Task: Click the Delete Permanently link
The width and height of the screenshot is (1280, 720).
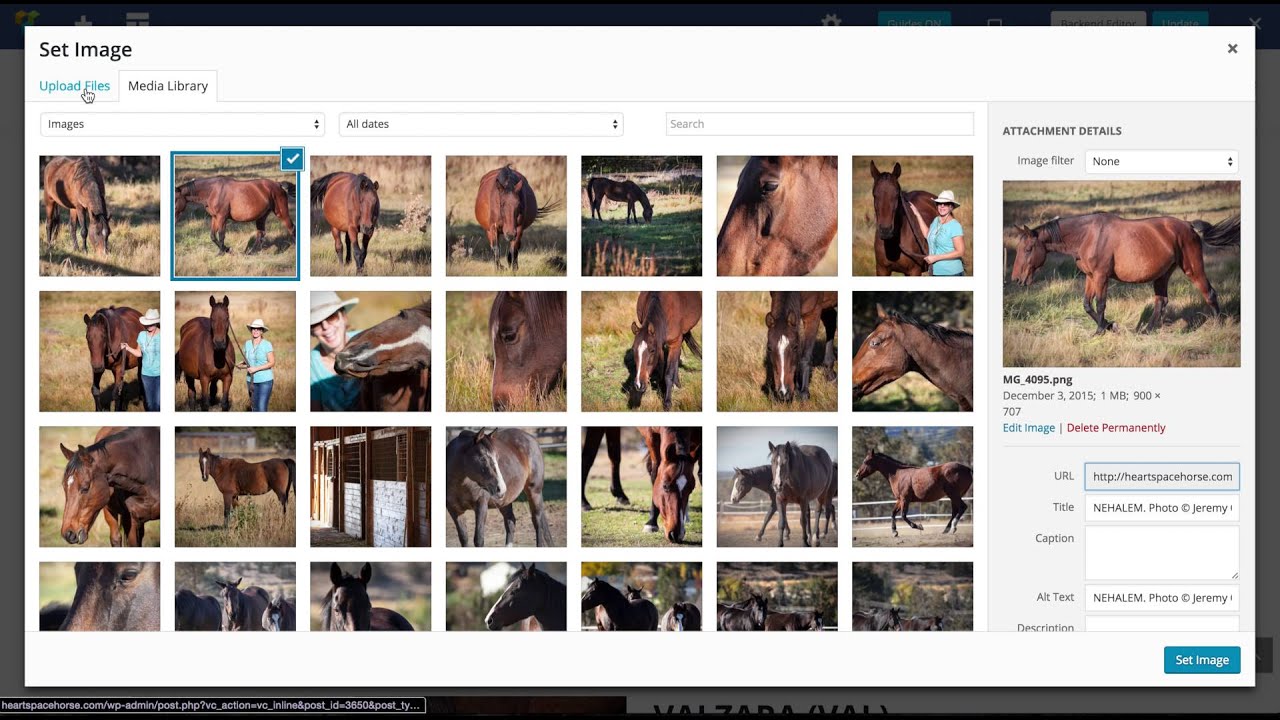Action: (x=1116, y=428)
